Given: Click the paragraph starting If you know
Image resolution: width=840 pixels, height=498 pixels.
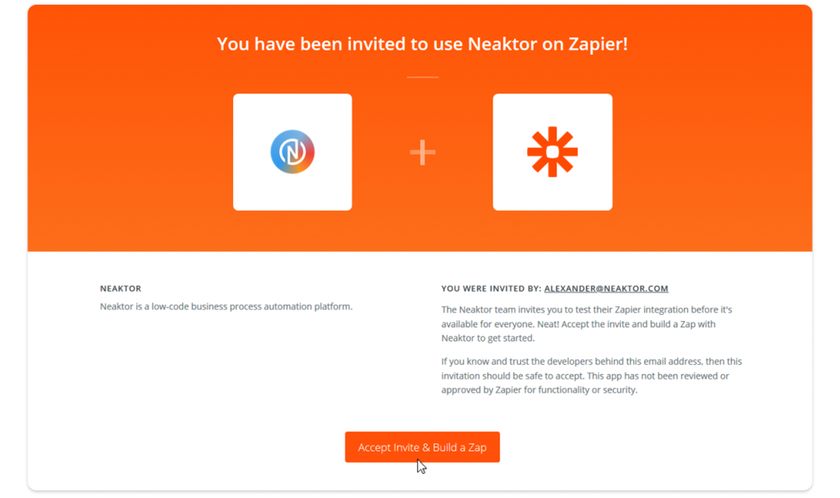Looking at the screenshot, I should [590, 375].
